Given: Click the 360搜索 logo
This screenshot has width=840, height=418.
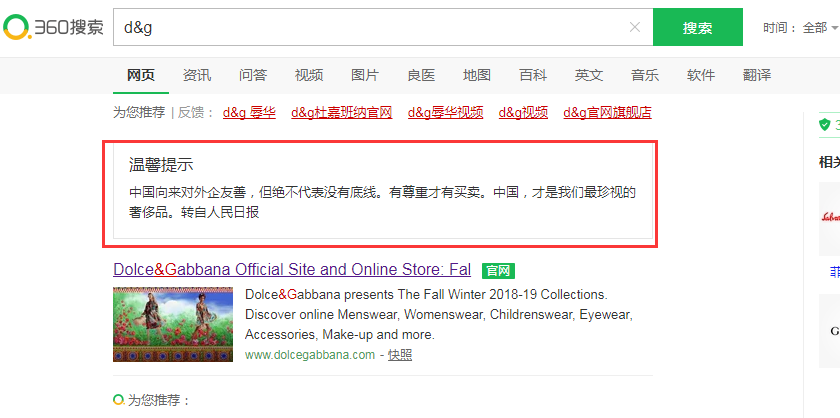Looking at the screenshot, I should [x=53, y=27].
